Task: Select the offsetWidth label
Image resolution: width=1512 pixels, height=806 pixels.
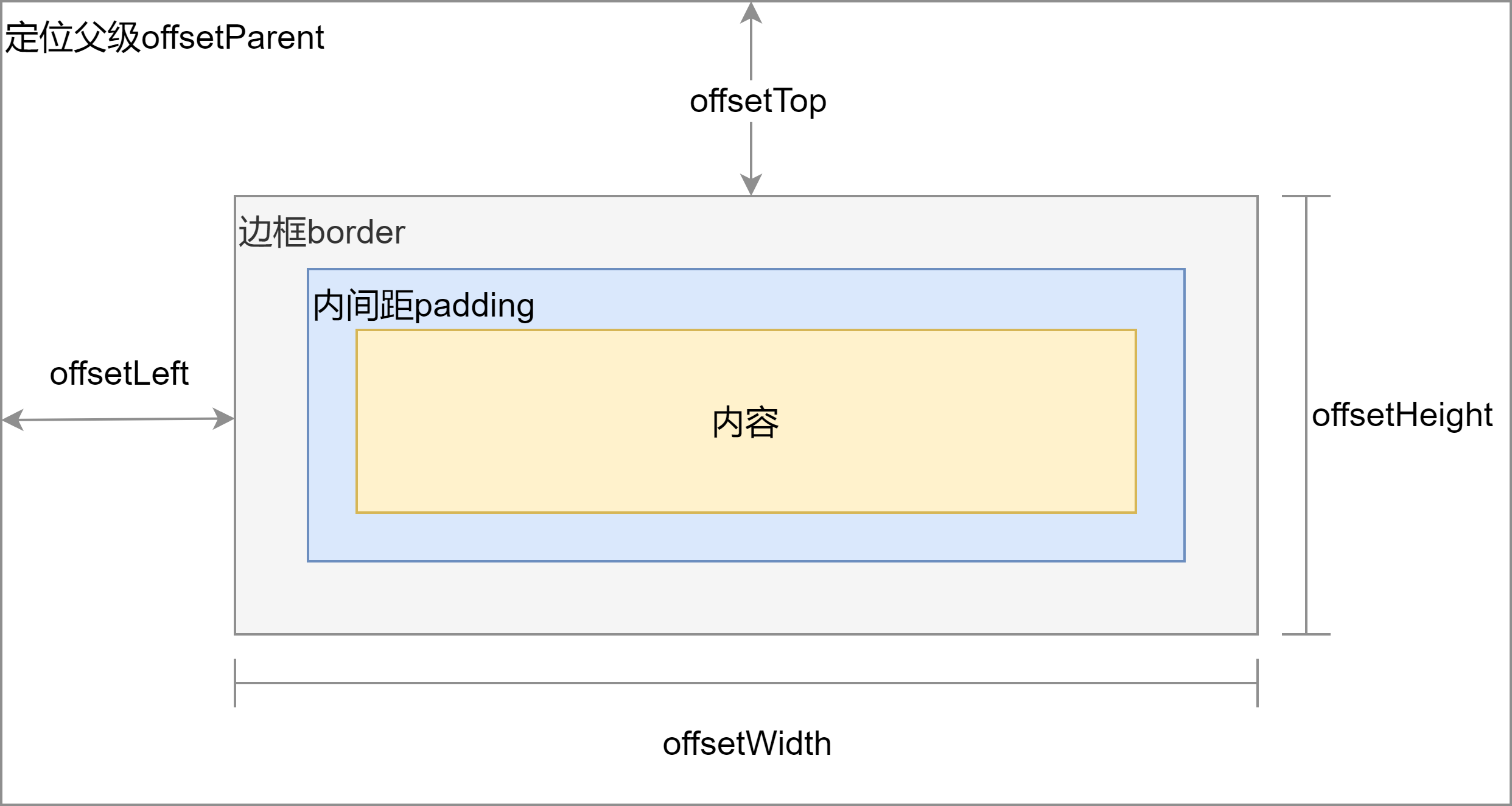Action: pyautogui.click(x=747, y=744)
